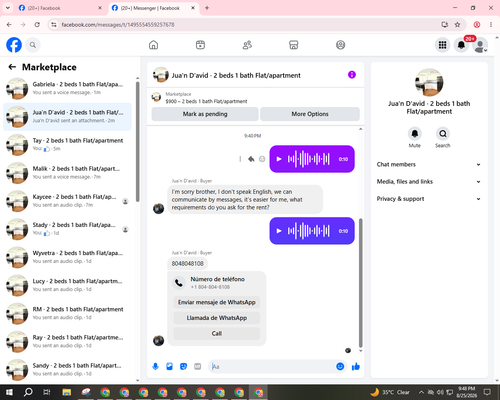Click chat messages vertical scrollbar
This screenshot has height=400, width=500.
click(x=360, y=283)
